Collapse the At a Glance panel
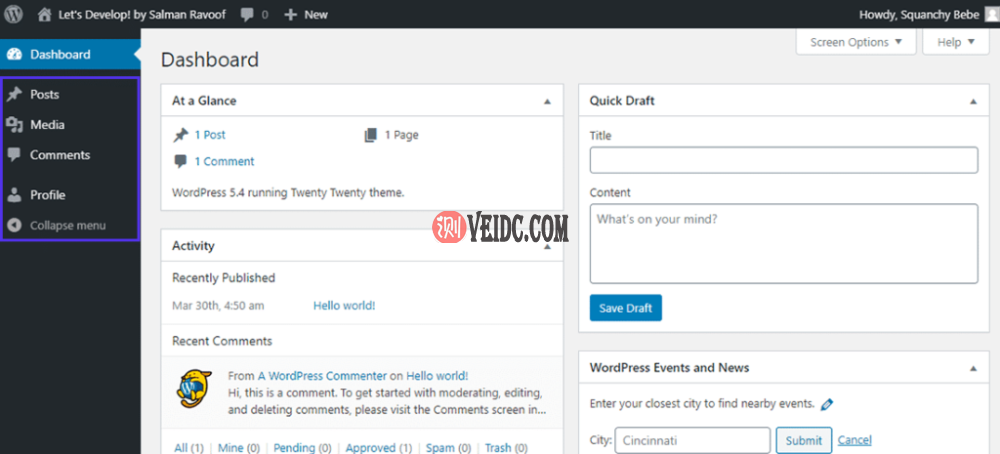 click(x=547, y=101)
